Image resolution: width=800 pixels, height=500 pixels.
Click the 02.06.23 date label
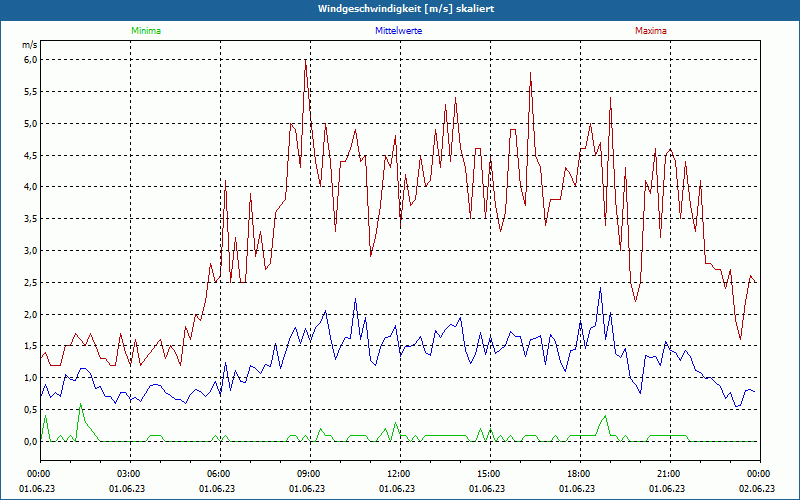[758, 488]
